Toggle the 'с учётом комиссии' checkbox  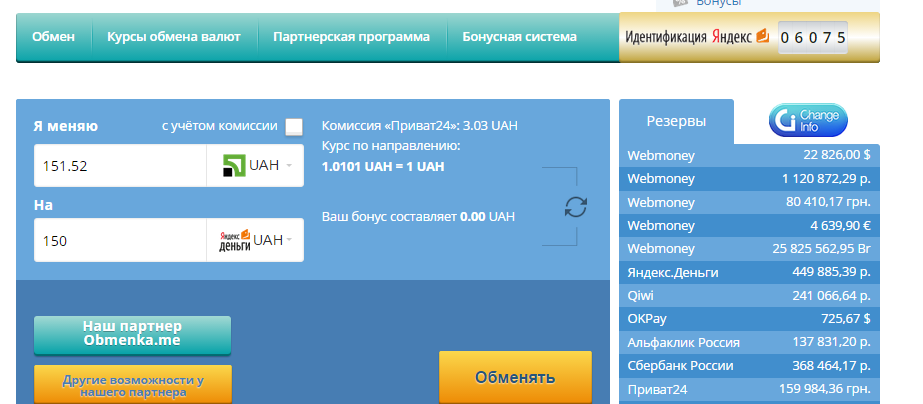pyautogui.click(x=294, y=127)
